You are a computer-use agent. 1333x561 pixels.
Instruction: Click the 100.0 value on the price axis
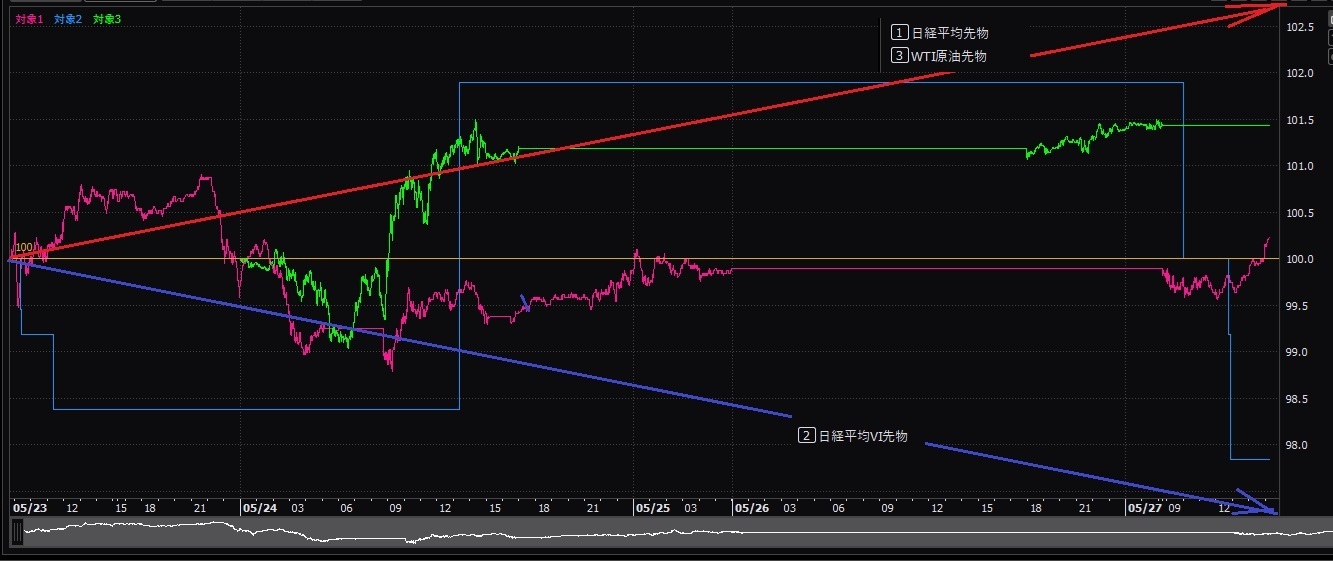tap(1300, 260)
